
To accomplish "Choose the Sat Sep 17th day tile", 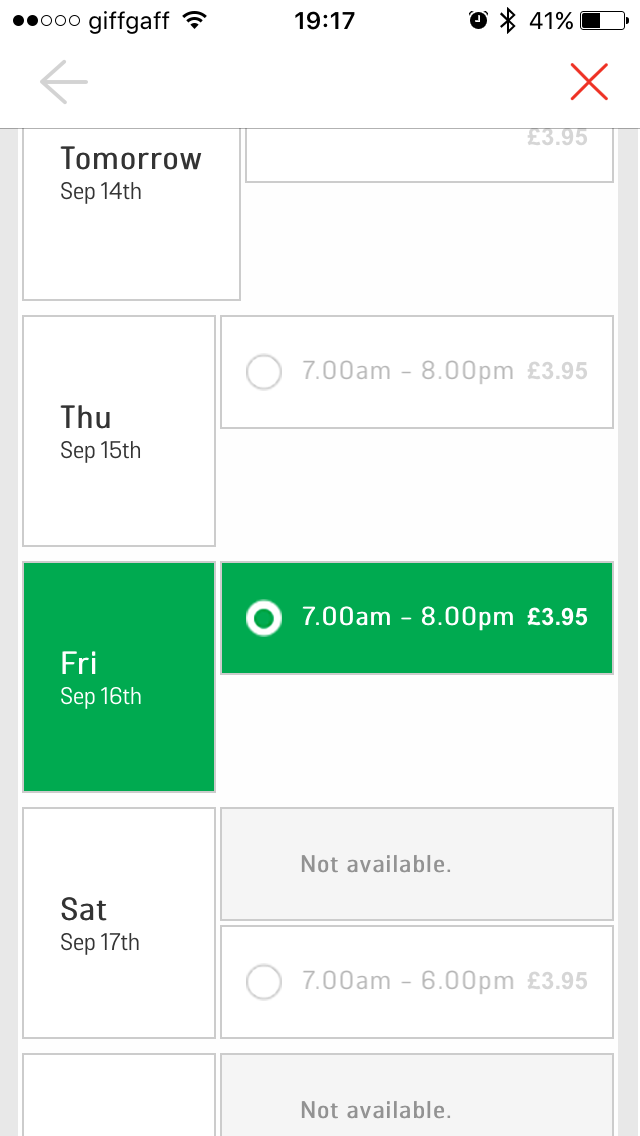I will pyautogui.click(x=119, y=923).
